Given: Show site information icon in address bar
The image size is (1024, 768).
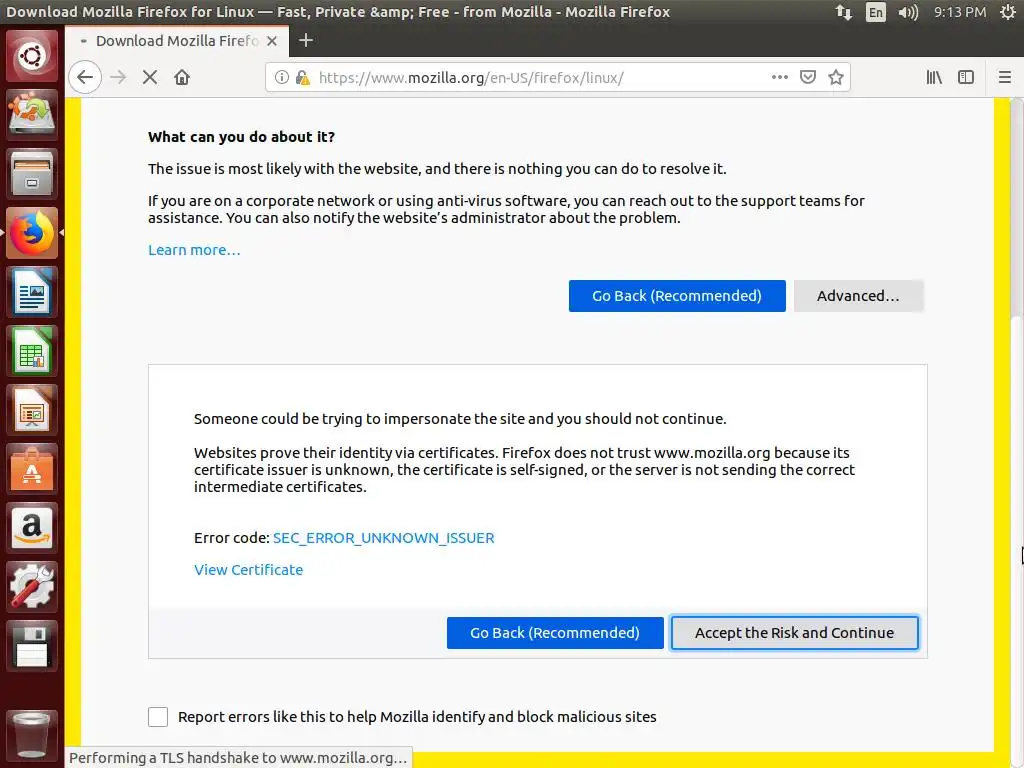Looking at the screenshot, I should (x=281, y=77).
